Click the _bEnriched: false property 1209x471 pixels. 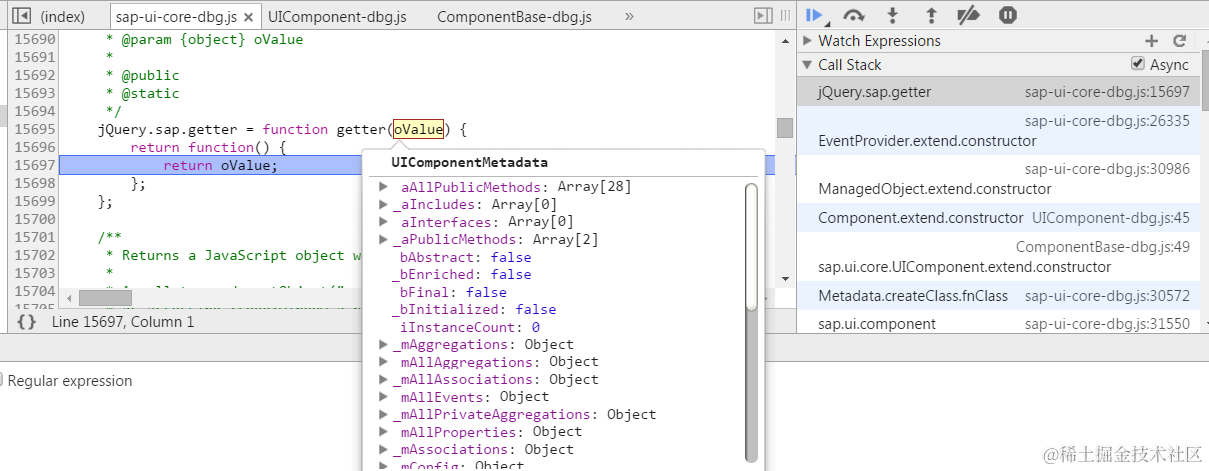pos(461,274)
